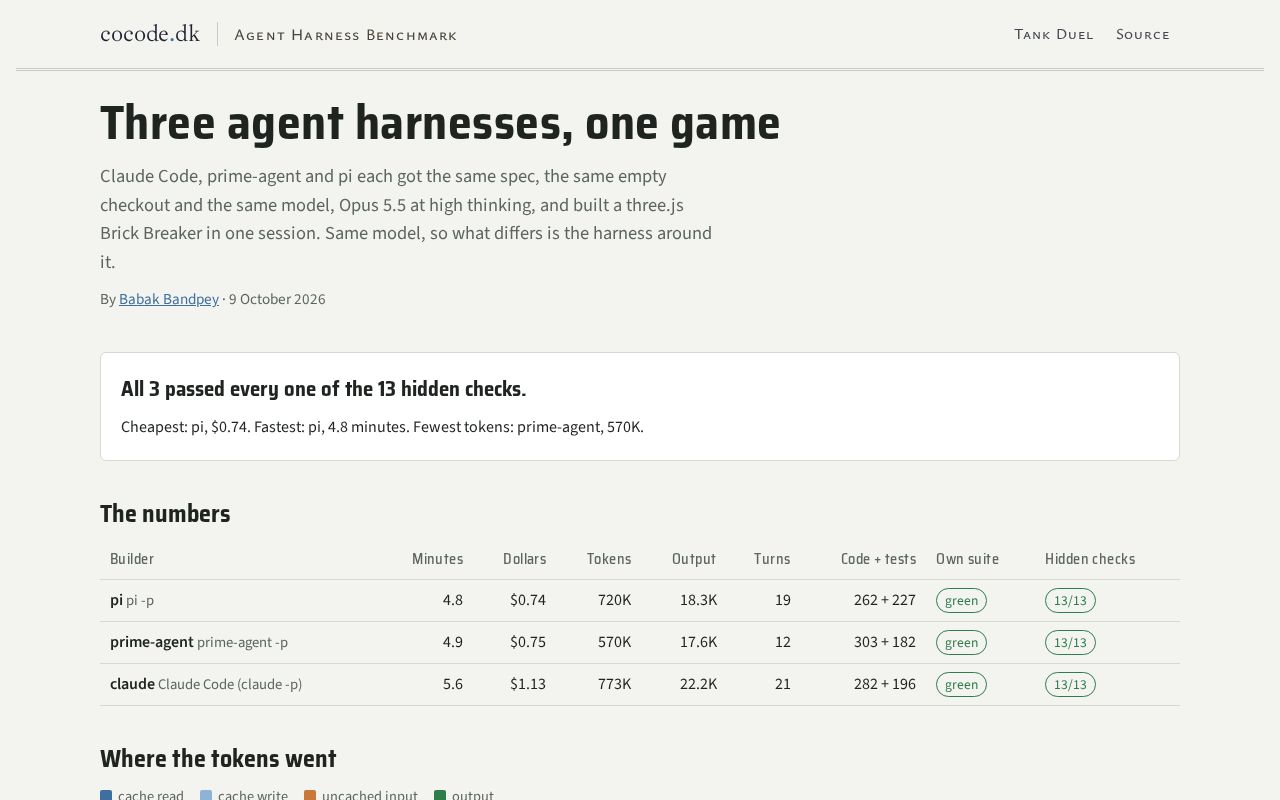
Task: Click the output legend swatch
Action: coord(440,796)
